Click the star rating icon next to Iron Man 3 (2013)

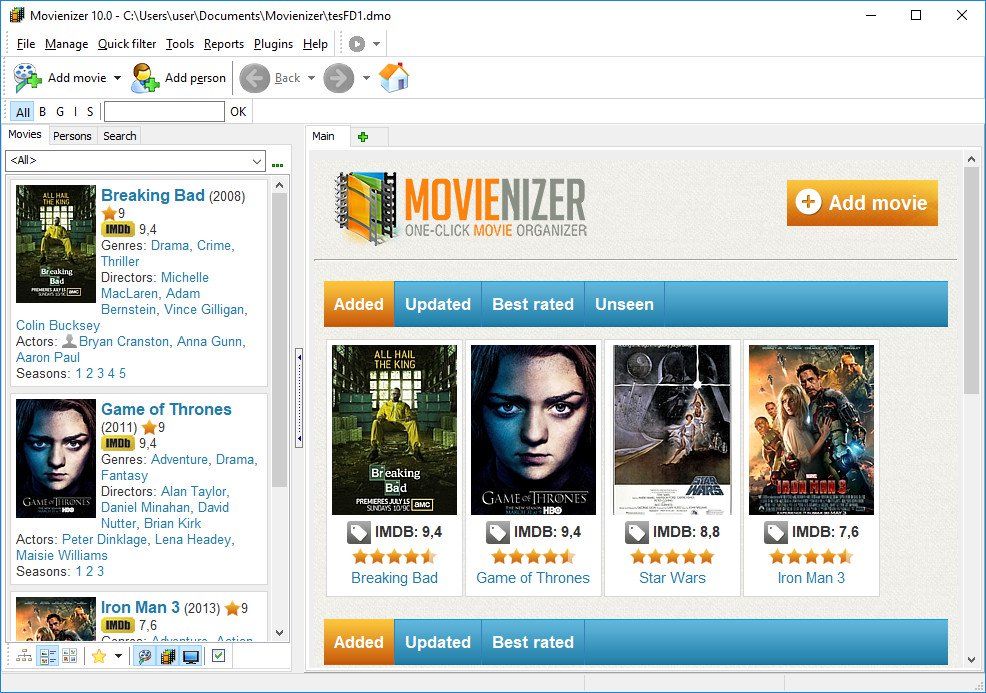pyautogui.click(x=232, y=608)
